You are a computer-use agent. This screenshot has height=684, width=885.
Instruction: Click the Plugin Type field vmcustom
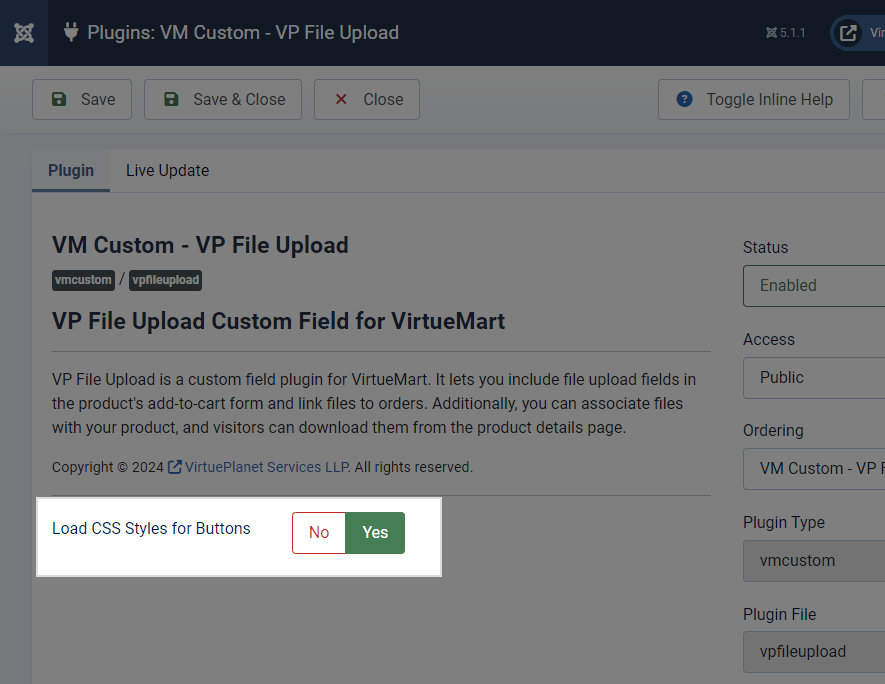pyautogui.click(x=814, y=561)
